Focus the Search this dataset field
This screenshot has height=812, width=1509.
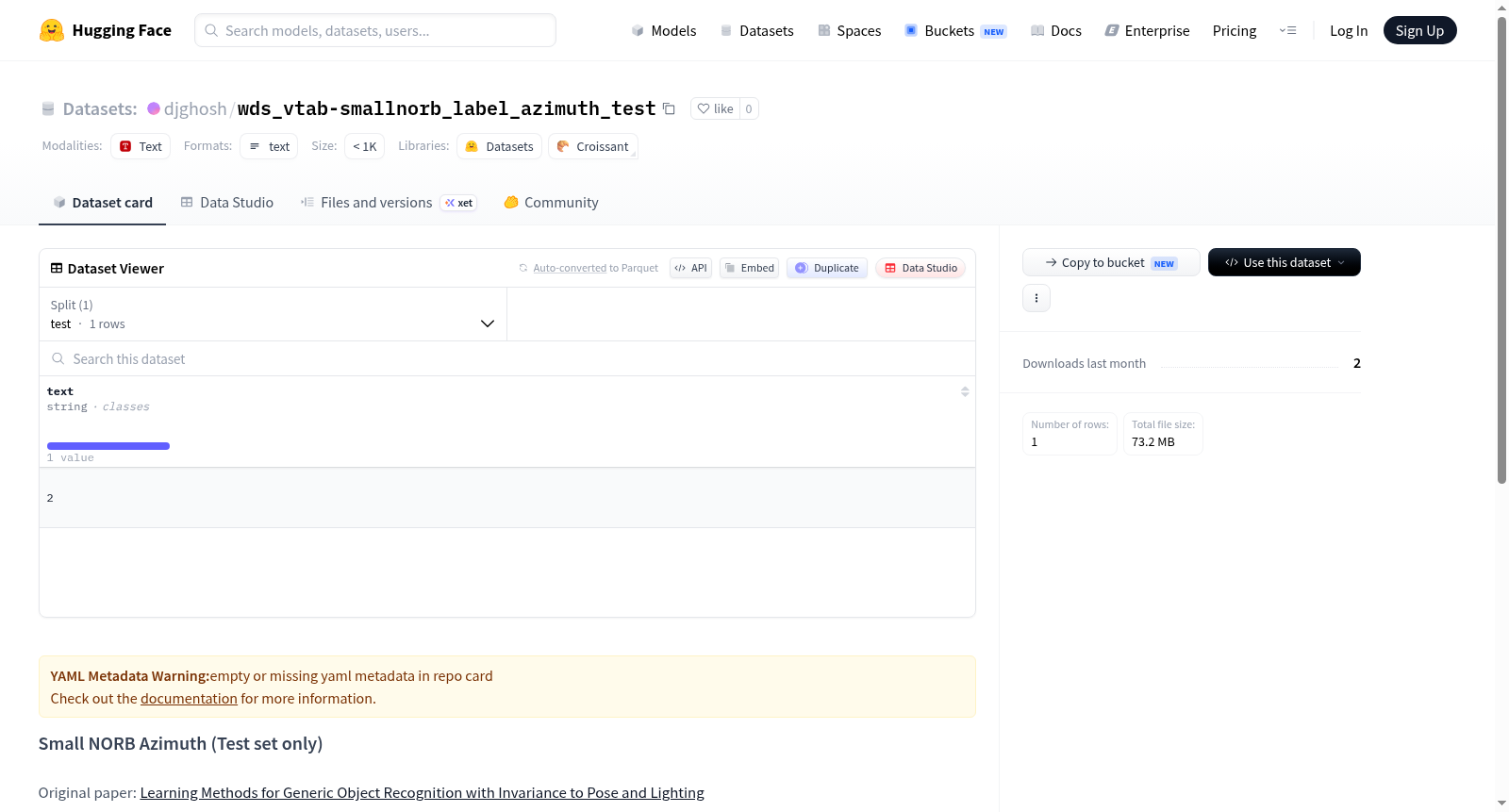507,359
